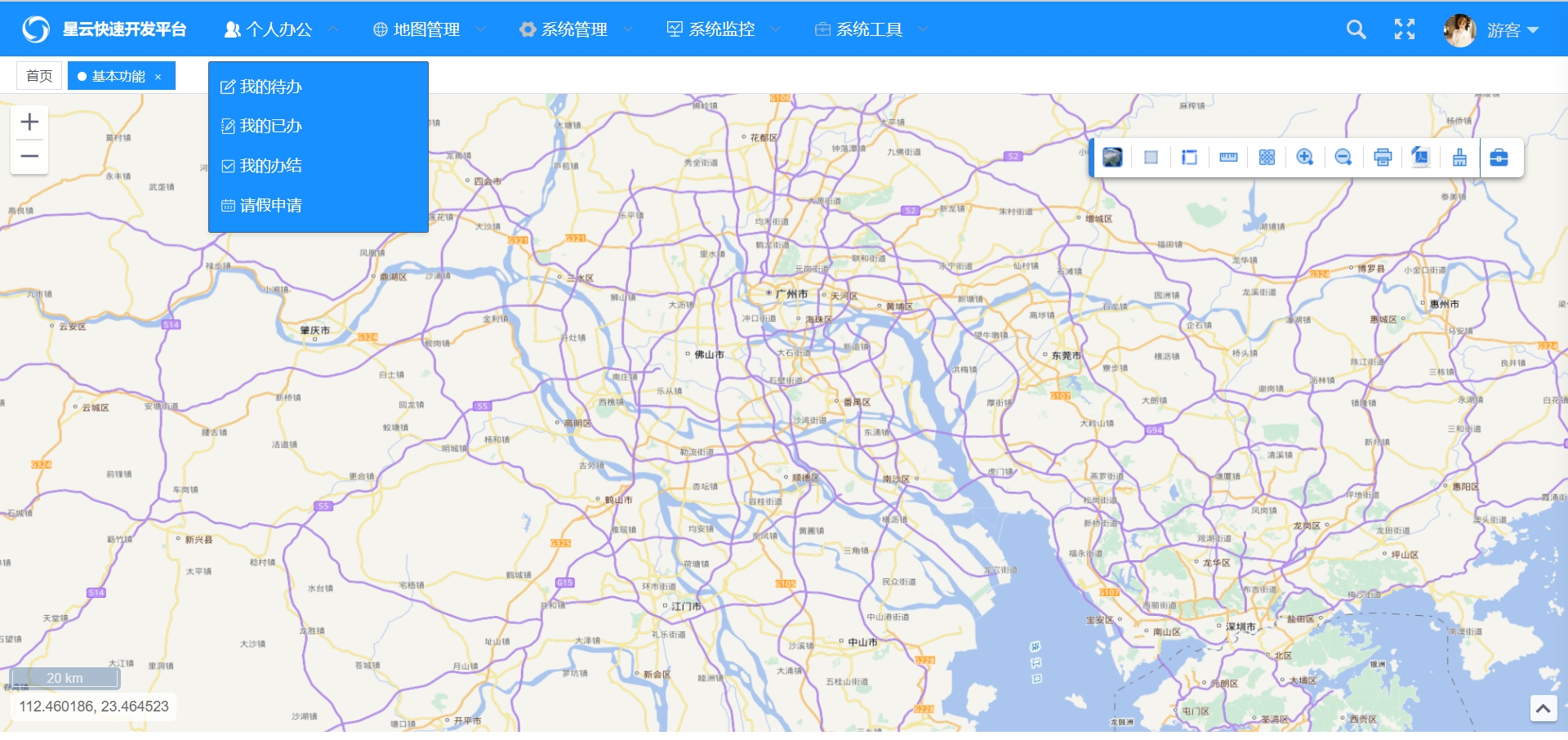
Task: Click the zoom-in magnifier in map toolbar
Action: point(1304,158)
